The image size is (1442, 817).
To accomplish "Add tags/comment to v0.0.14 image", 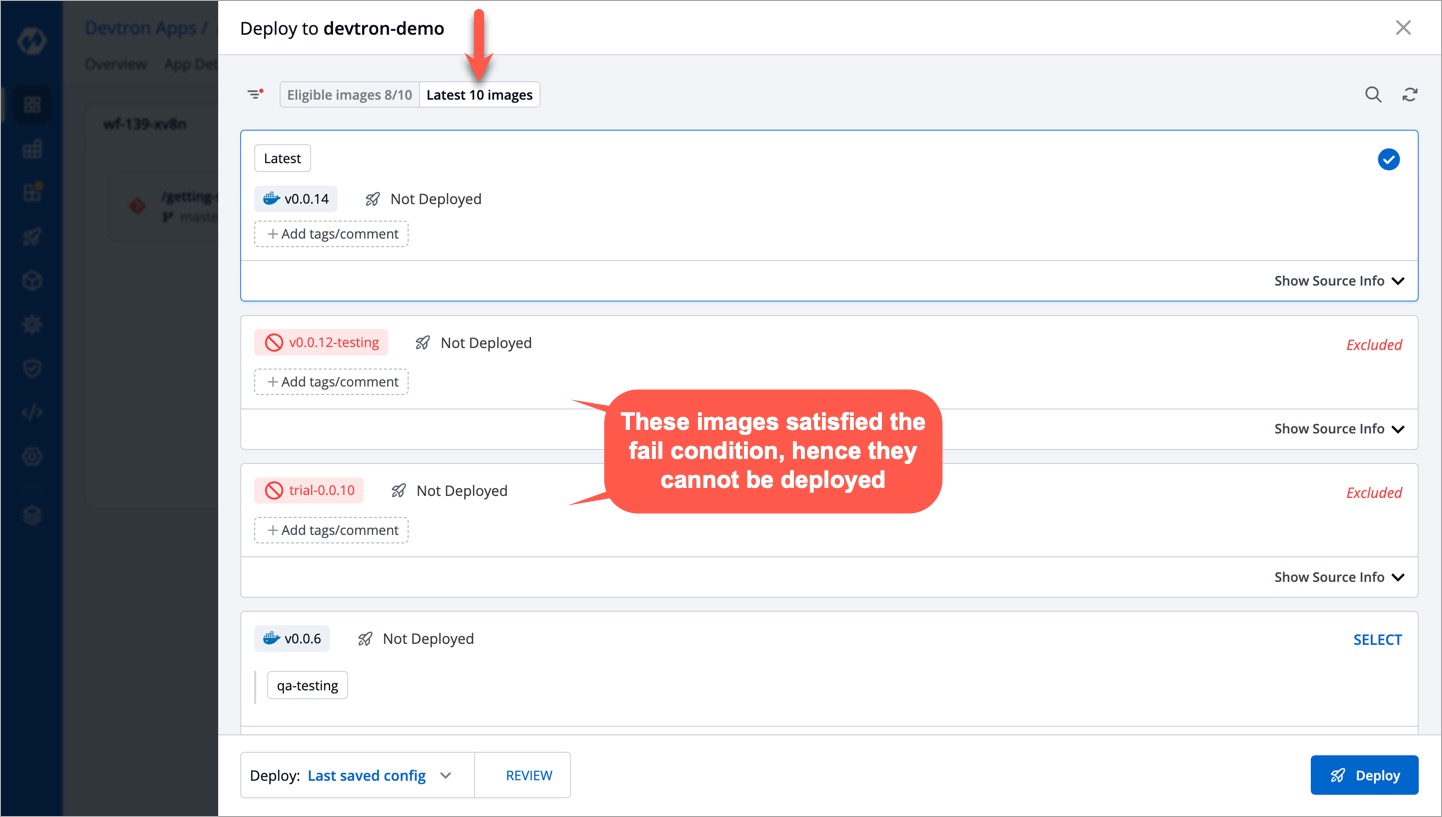I will (x=332, y=234).
